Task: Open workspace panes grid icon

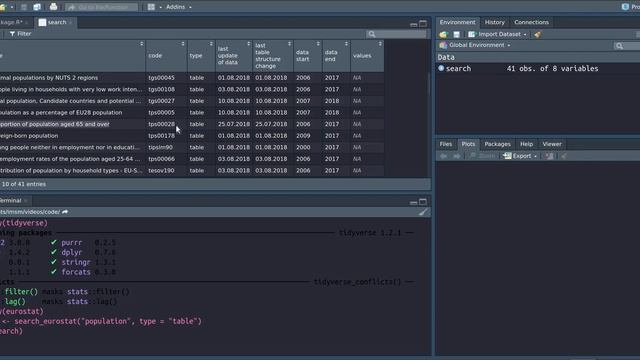Action: coord(151,7)
